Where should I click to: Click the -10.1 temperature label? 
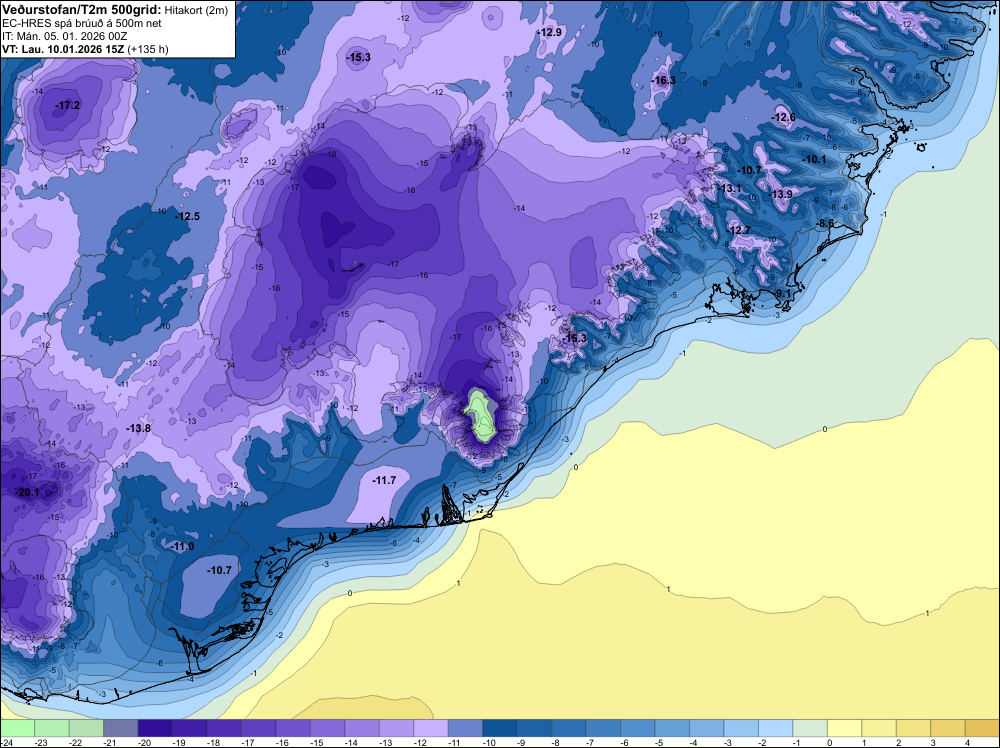pyautogui.click(x=814, y=159)
